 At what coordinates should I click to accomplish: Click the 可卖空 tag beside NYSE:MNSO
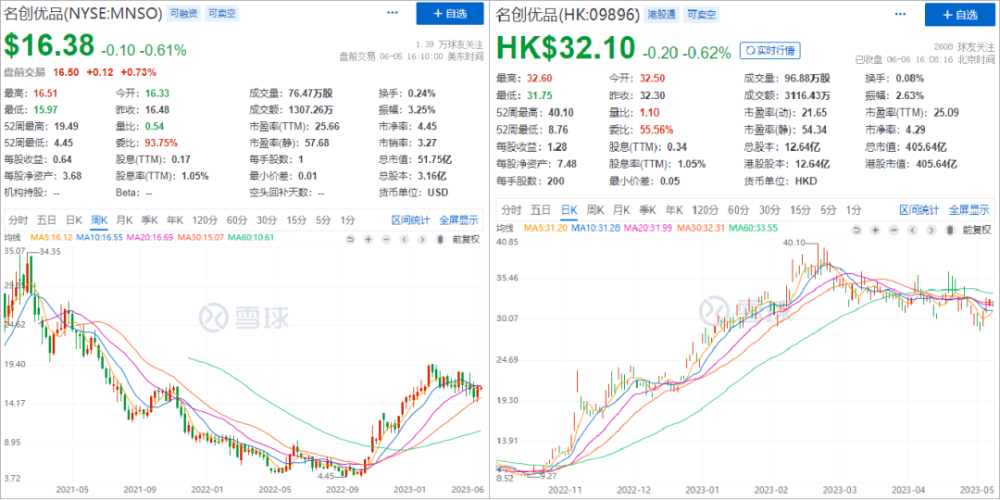223,14
